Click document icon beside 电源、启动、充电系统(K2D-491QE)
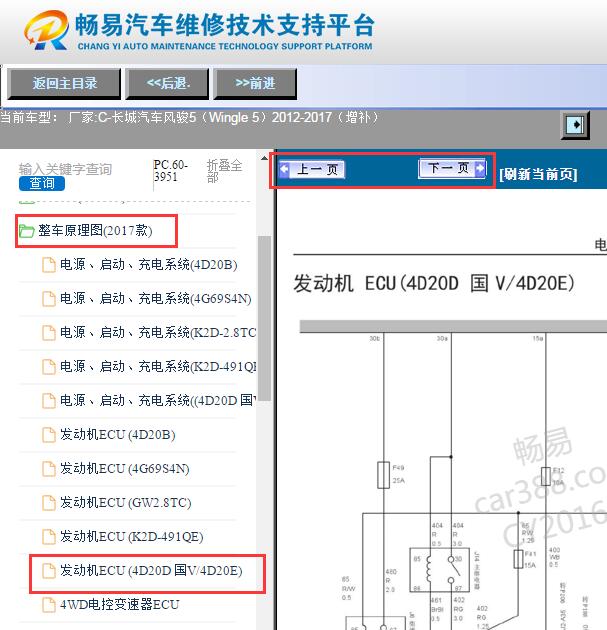This screenshot has width=607, height=630. tap(49, 367)
